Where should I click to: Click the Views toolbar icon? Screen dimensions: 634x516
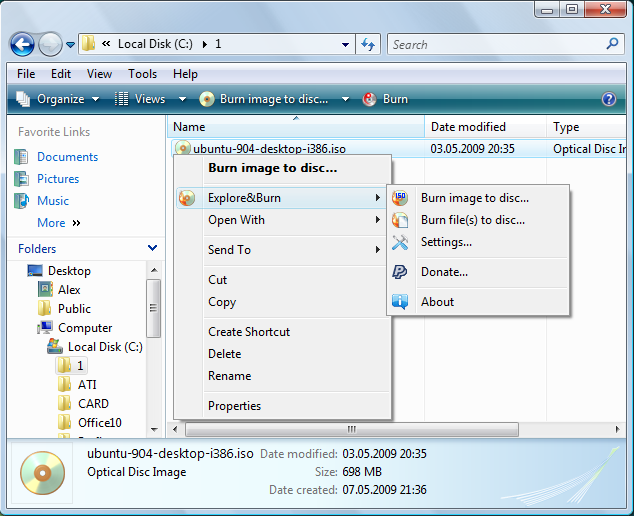(x=121, y=99)
